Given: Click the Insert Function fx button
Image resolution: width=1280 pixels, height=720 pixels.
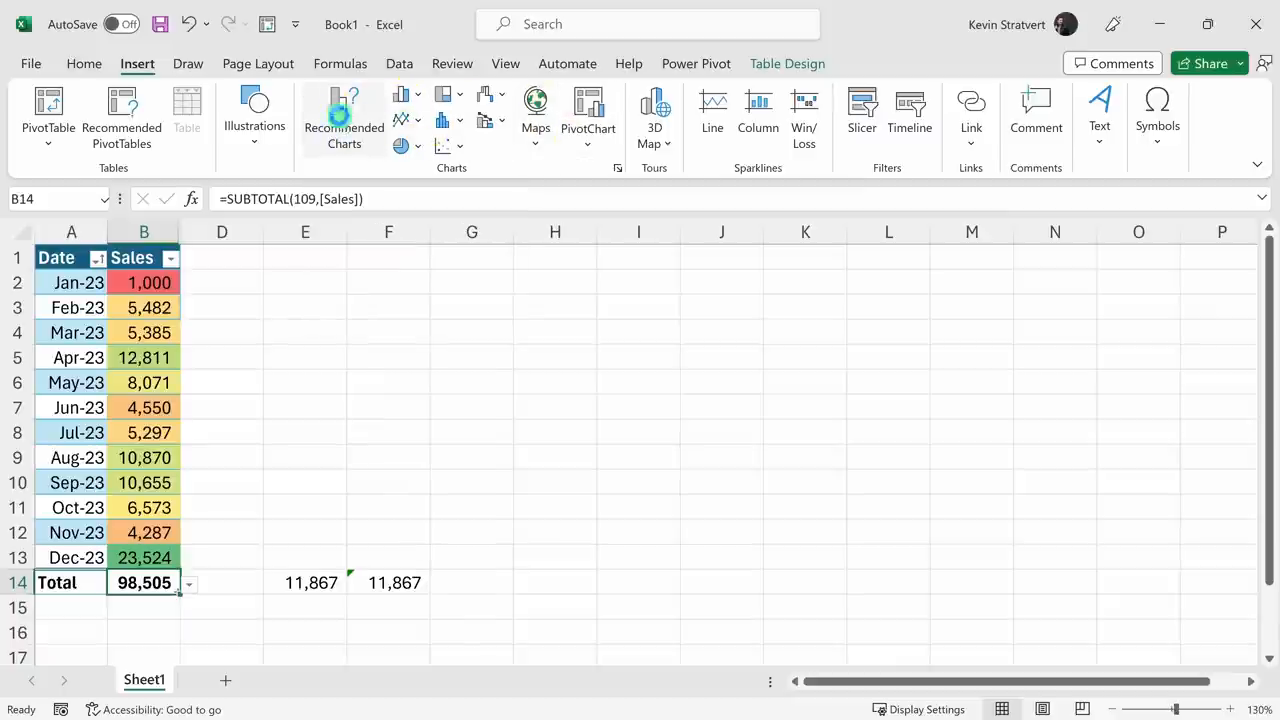Looking at the screenshot, I should [192, 199].
